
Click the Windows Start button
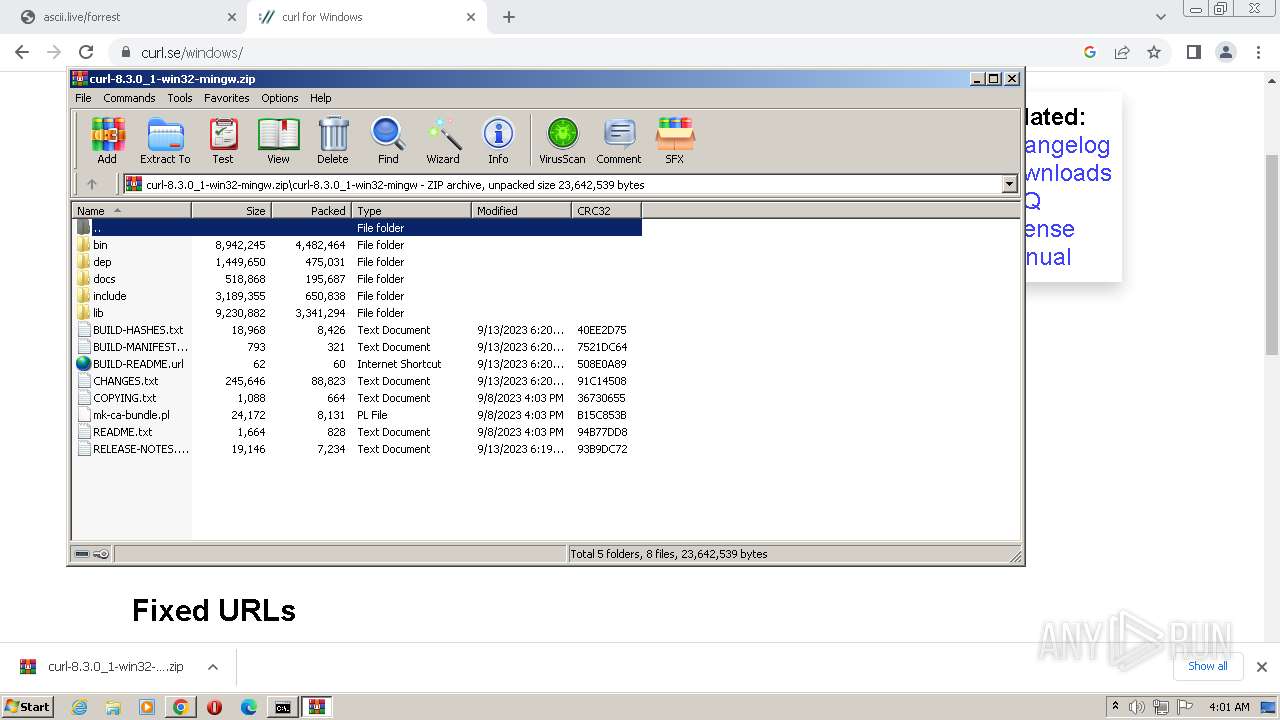coord(28,707)
